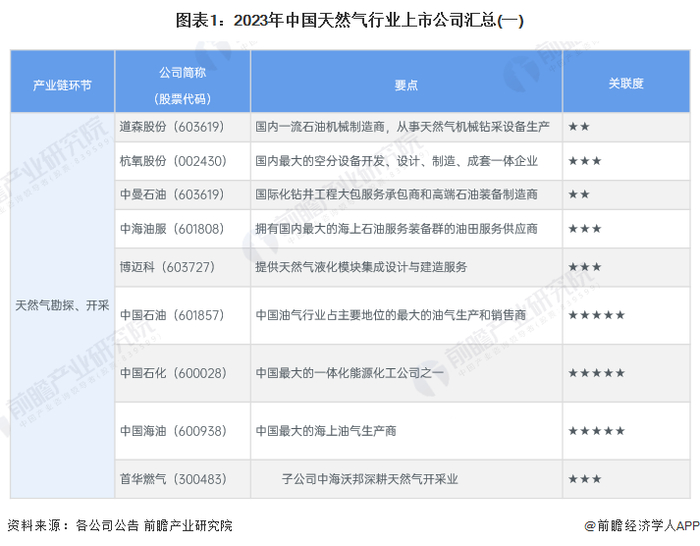Click the five-star rating in 中国石化 row
This screenshot has width=700, height=546.
click(x=596, y=373)
